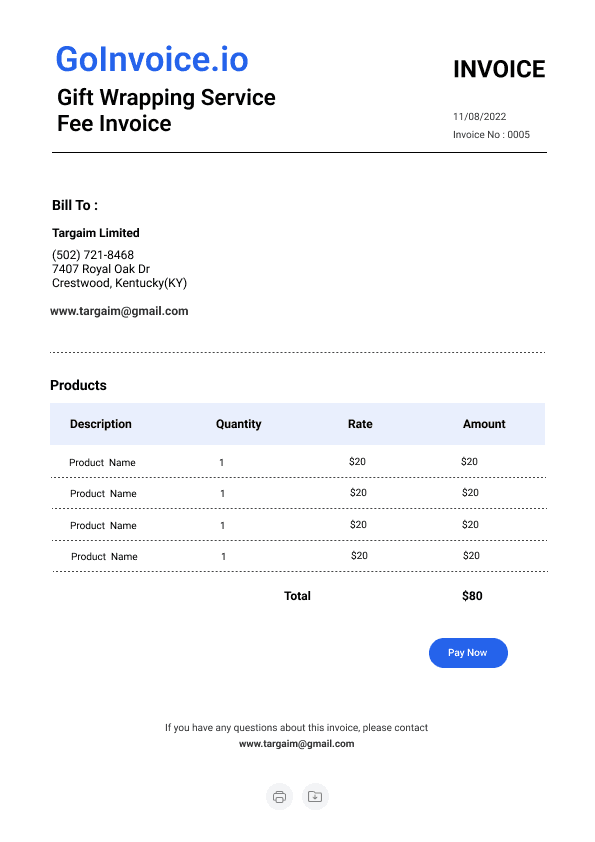Click the 7407 Royal Oak Dr address
Viewport: 595px width, 842px height.
click(101, 269)
